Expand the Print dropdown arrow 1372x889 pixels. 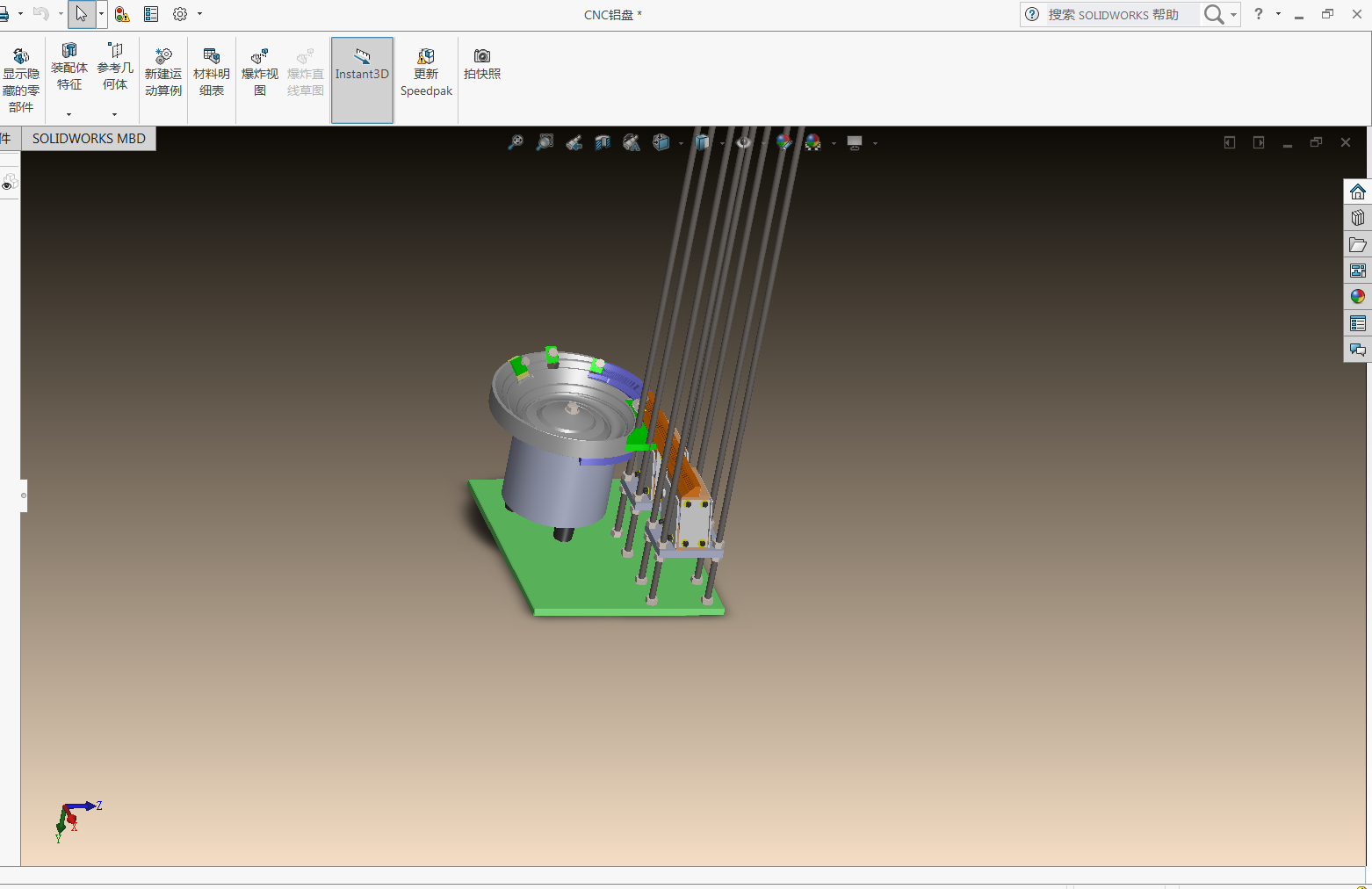tap(20, 14)
